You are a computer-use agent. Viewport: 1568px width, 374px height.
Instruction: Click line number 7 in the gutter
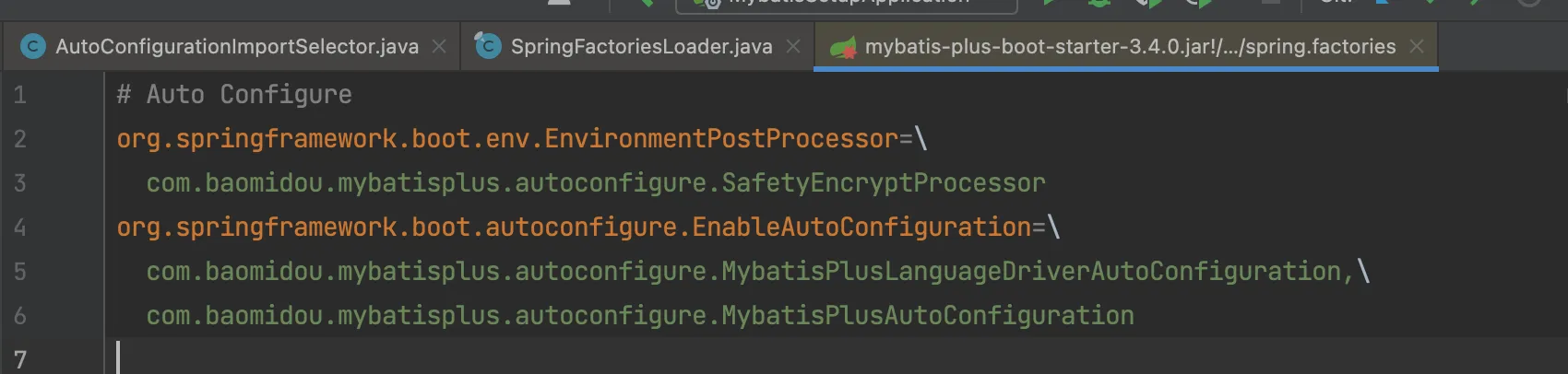pyautogui.click(x=20, y=359)
